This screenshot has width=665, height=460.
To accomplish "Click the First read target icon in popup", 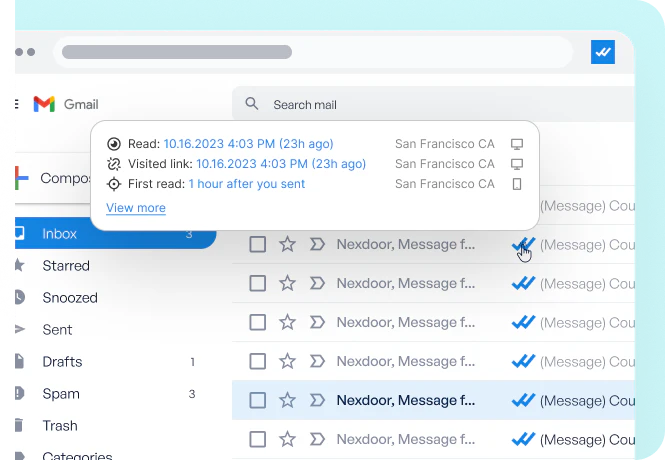I will tap(114, 184).
